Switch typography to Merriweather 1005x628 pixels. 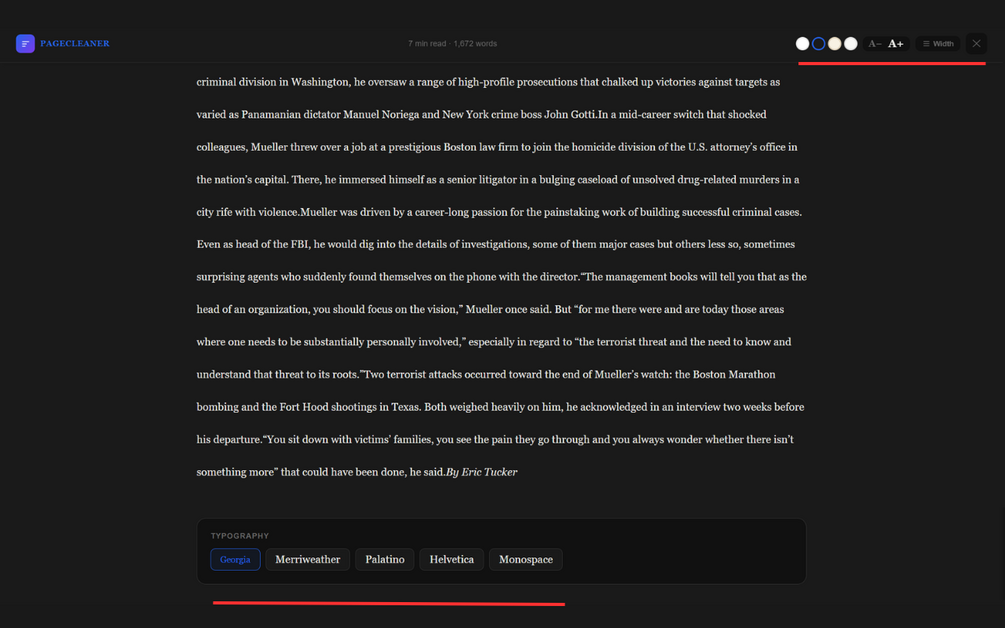(308, 559)
